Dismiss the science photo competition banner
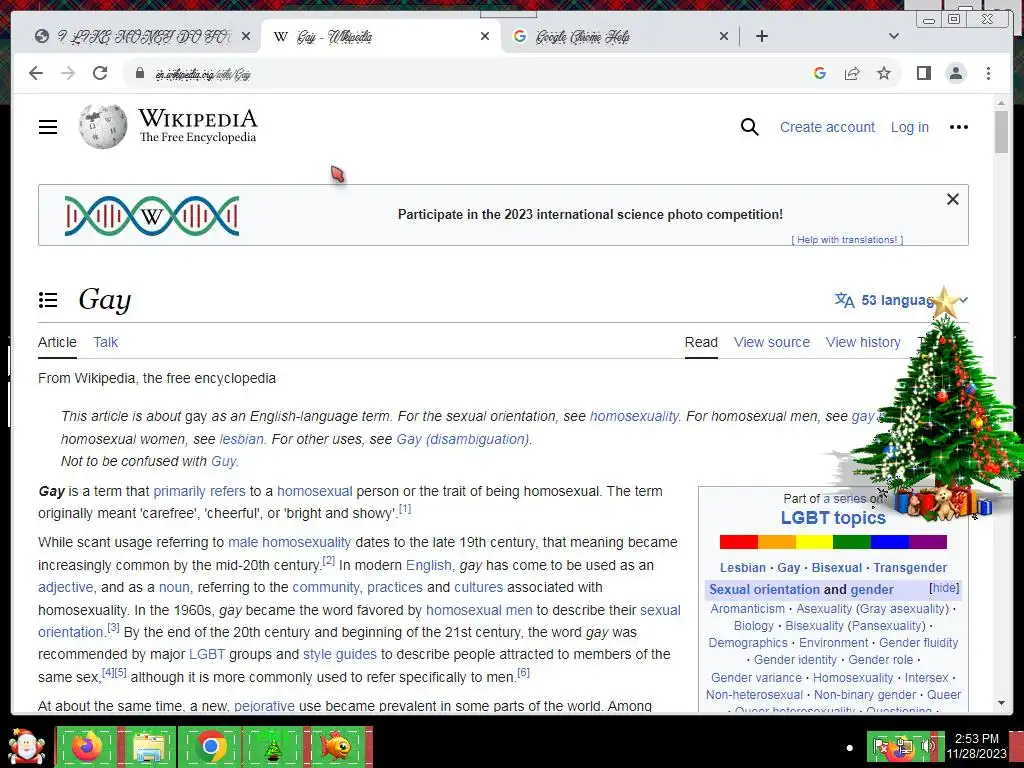 (x=953, y=199)
